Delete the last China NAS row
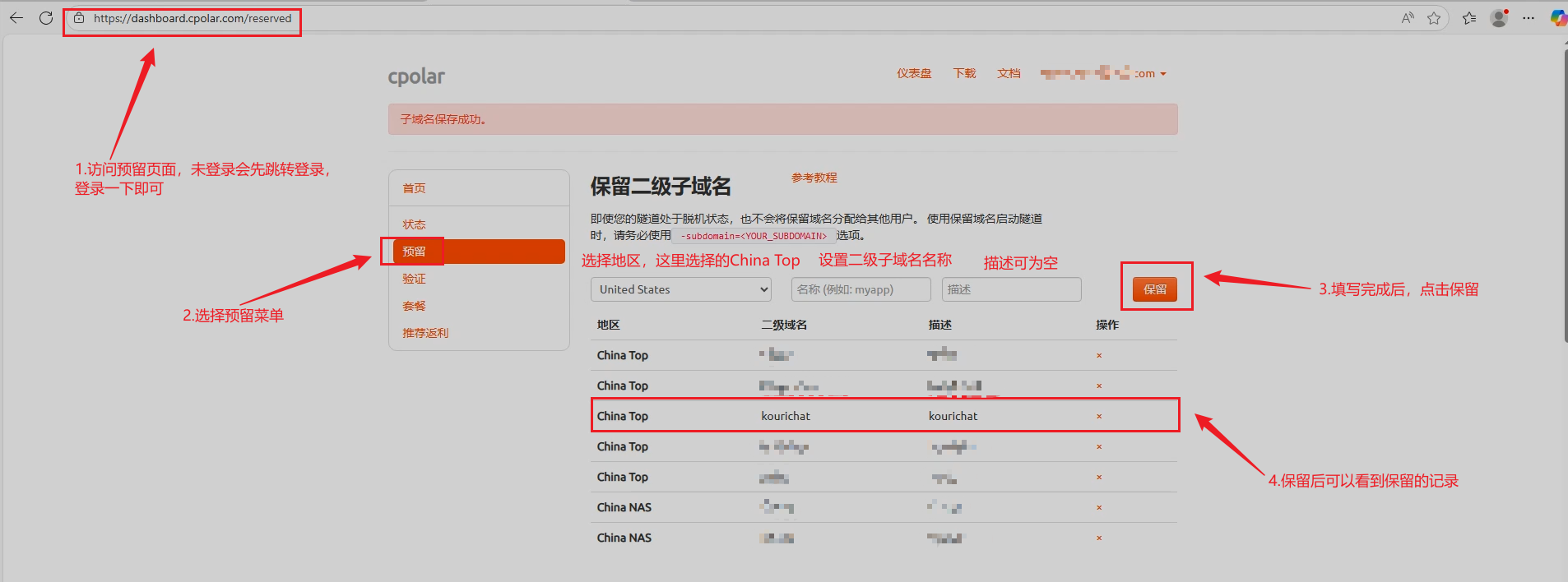Image resolution: width=1568 pixels, height=582 pixels. pyautogui.click(x=1099, y=538)
